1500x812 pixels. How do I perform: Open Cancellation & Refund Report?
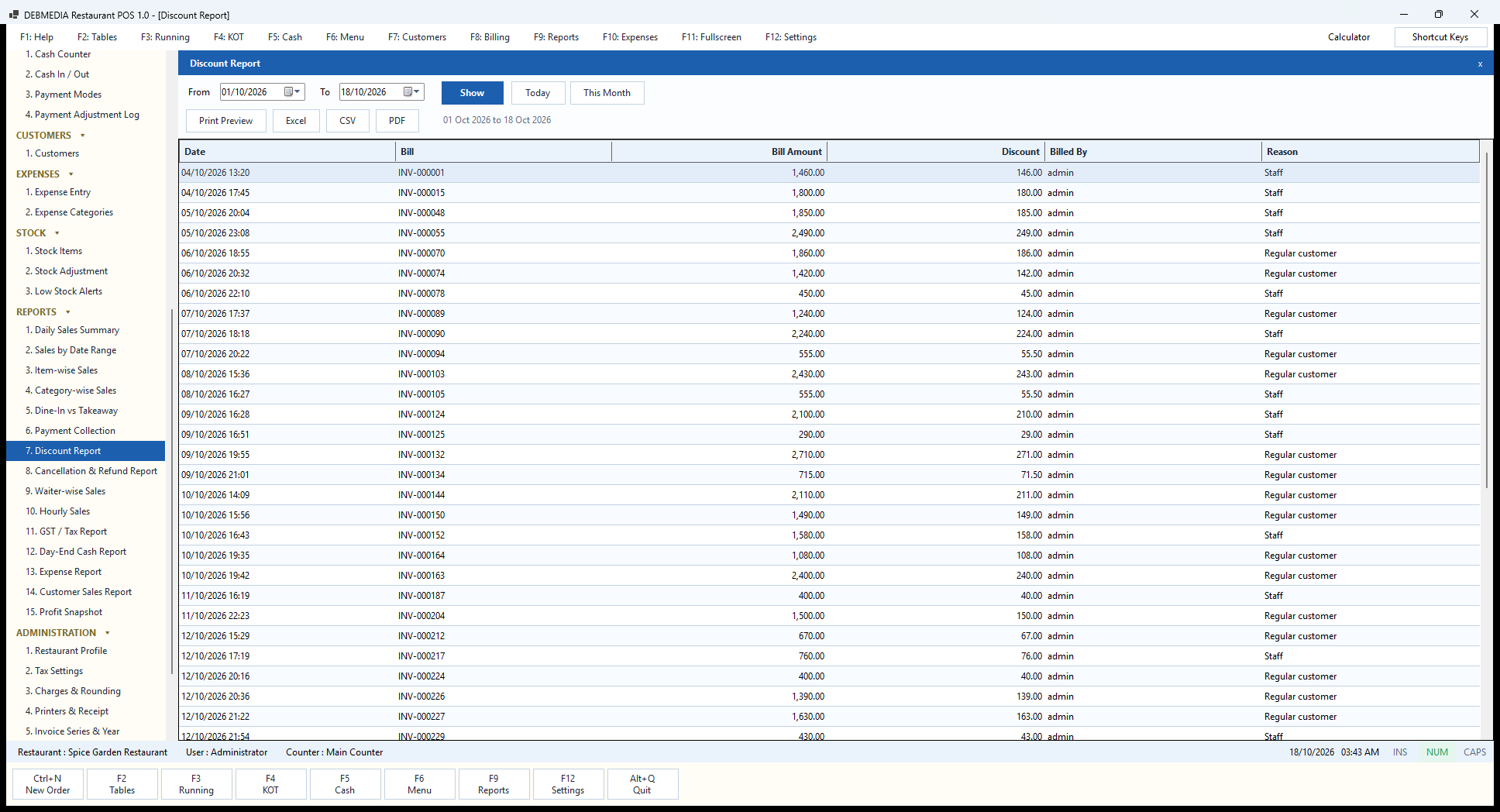(91, 471)
